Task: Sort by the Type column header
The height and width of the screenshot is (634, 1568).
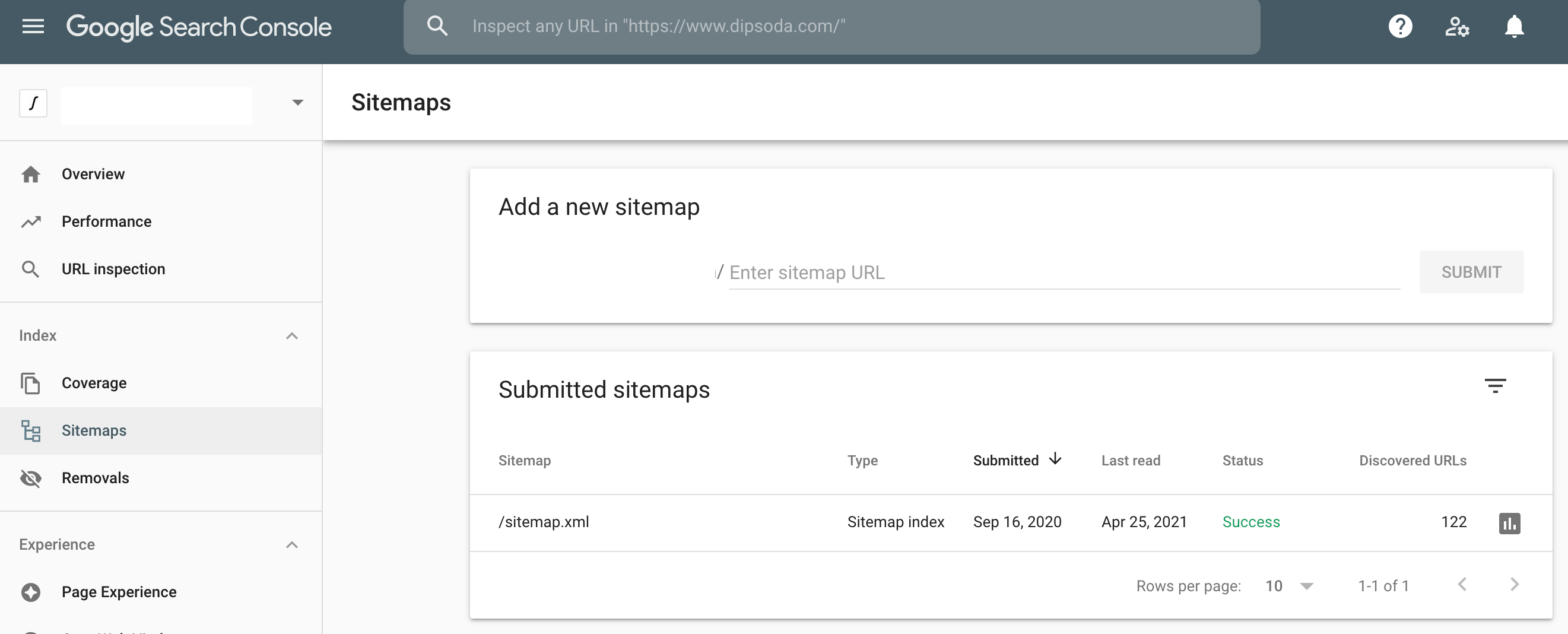Action: [862, 461]
